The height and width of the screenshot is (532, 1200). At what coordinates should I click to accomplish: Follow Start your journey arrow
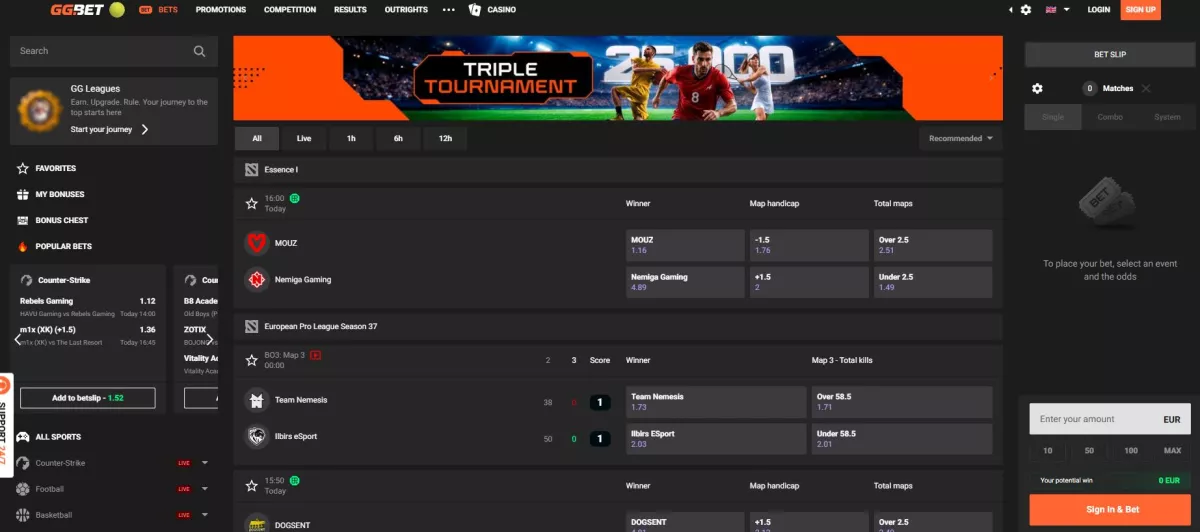click(x=145, y=129)
